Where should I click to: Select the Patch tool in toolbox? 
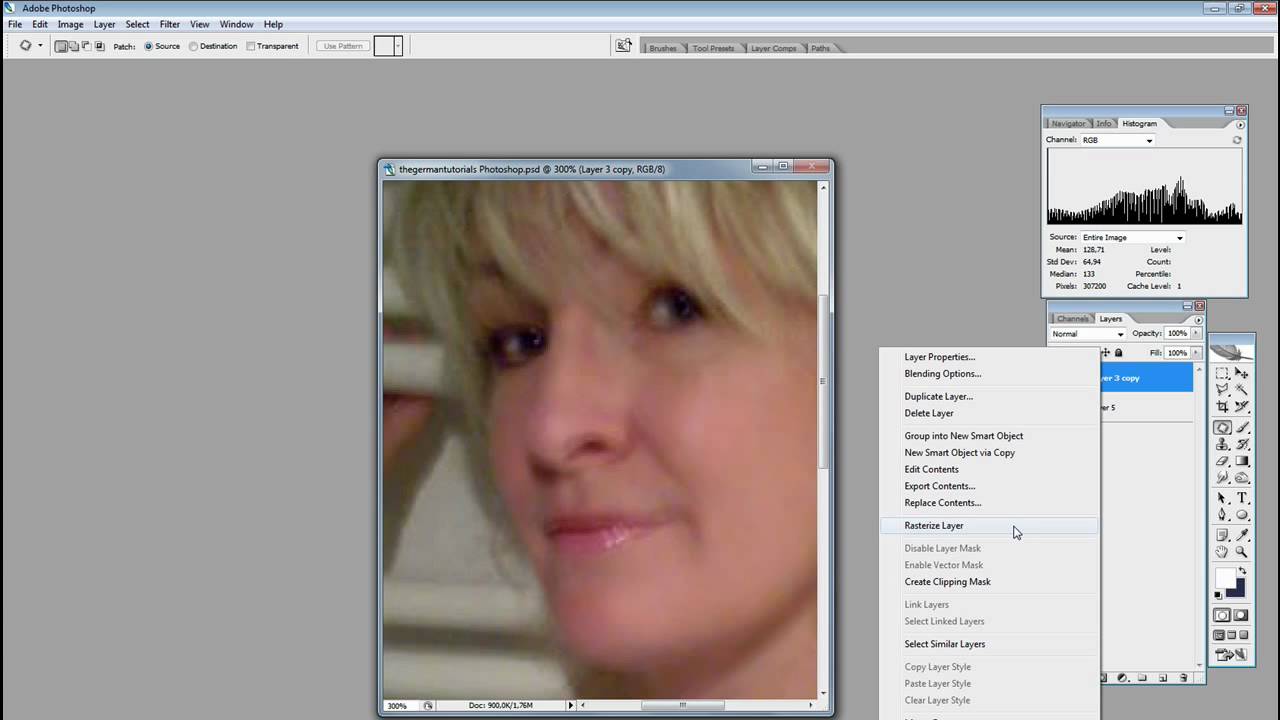tap(1222, 427)
